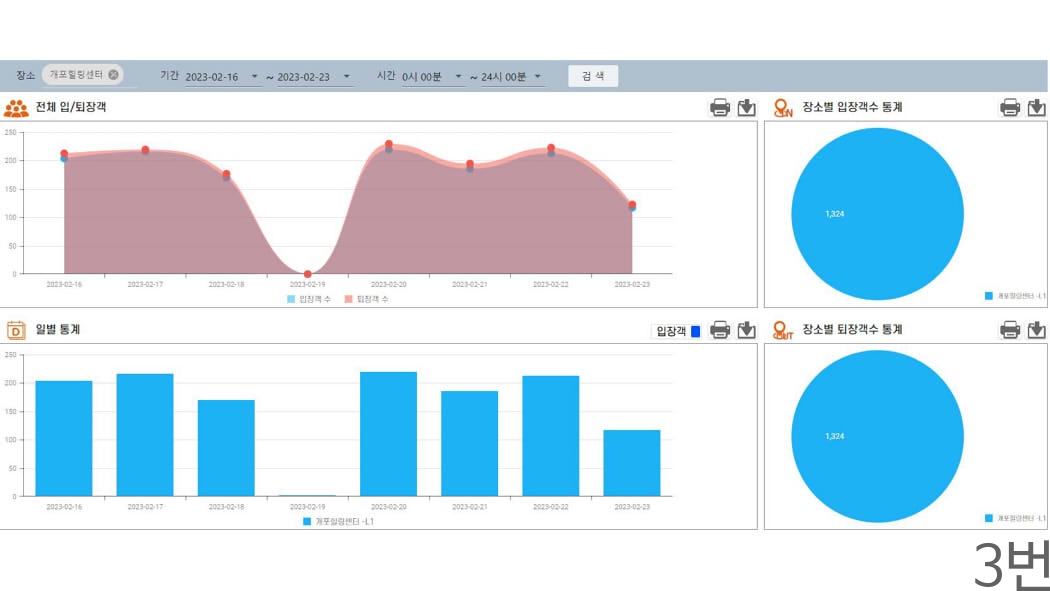Click the 2023-02-20 bar in daily chart

(388, 434)
